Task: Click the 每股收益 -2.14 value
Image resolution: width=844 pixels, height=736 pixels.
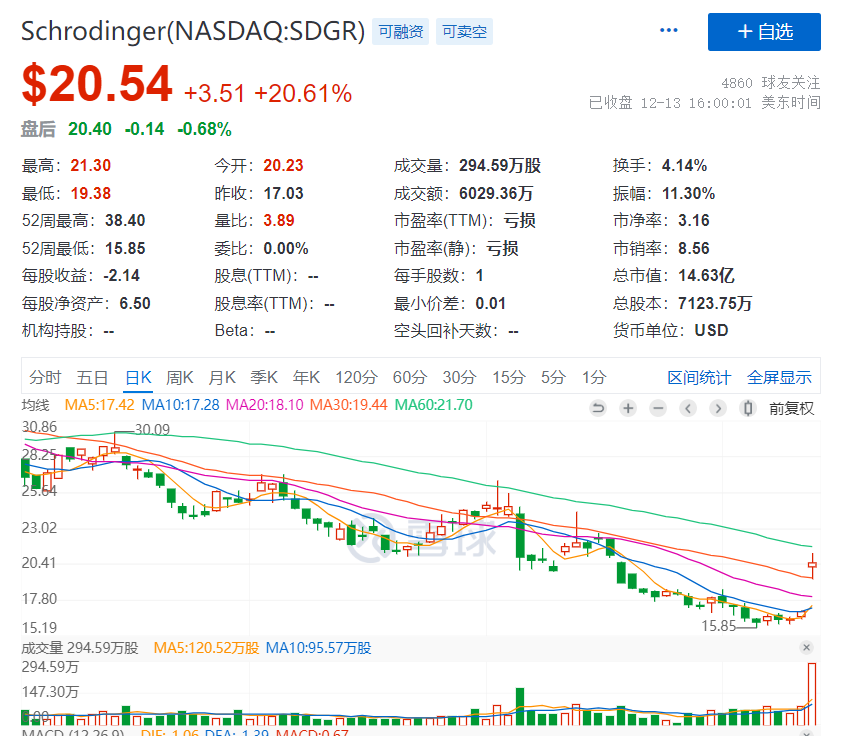Action: 121,276
